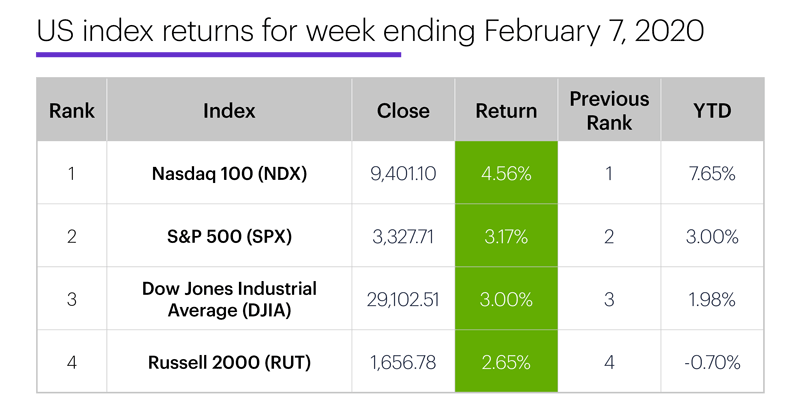The image size is (800, 418).
Task: Click the green 4.56% return cell
Action: click(507, 174)
